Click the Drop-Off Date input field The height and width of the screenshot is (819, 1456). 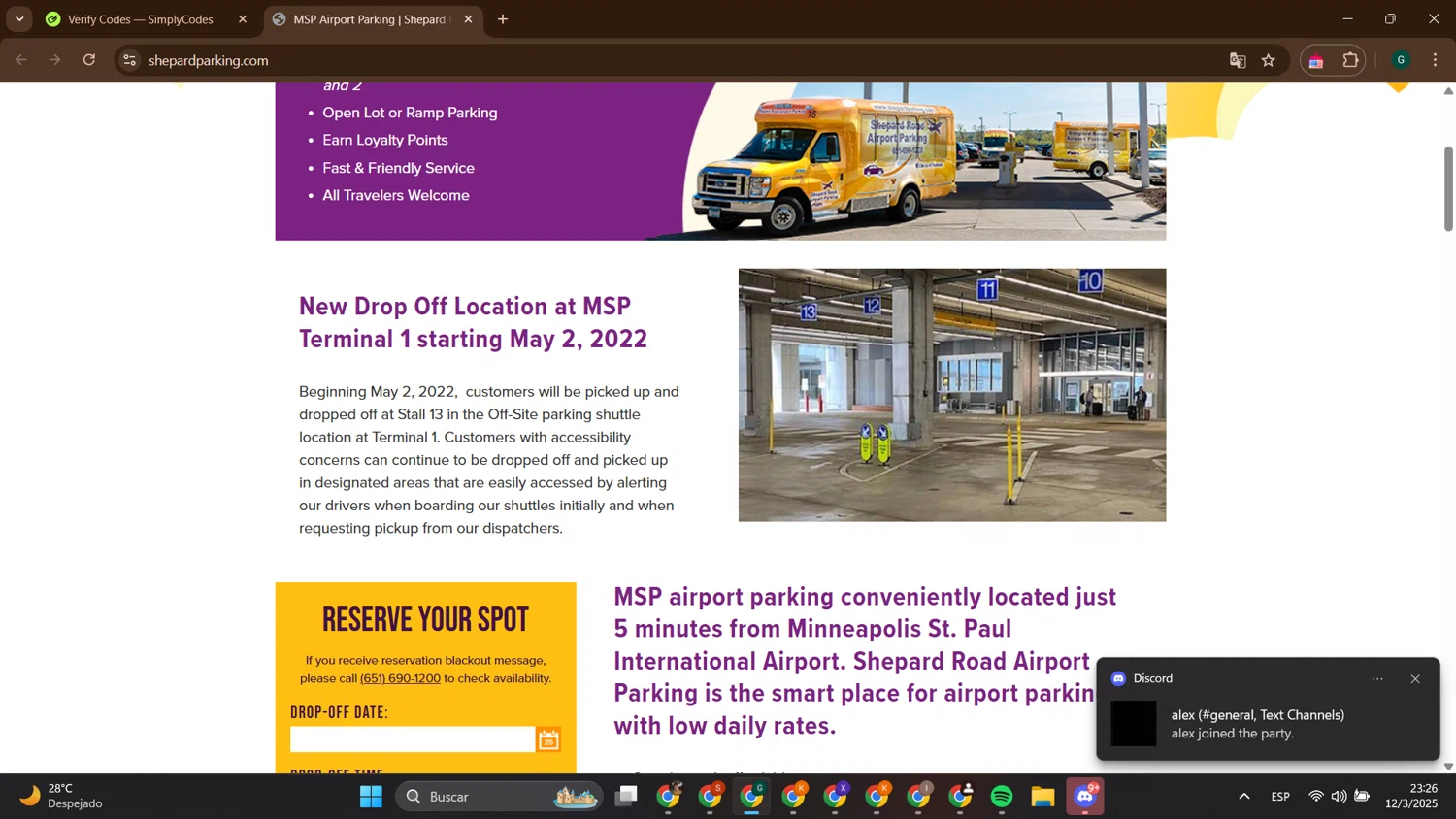point(413,739)
